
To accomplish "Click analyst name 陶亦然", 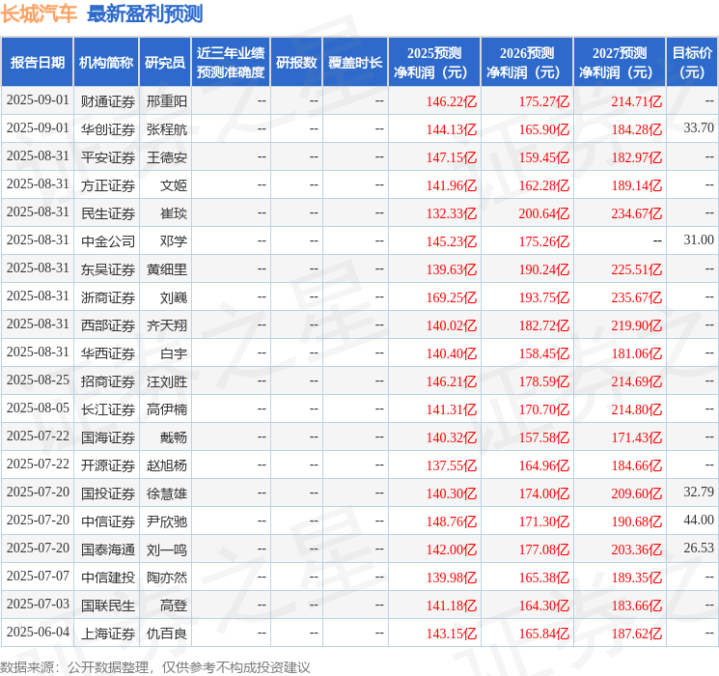I will point(166,577).
